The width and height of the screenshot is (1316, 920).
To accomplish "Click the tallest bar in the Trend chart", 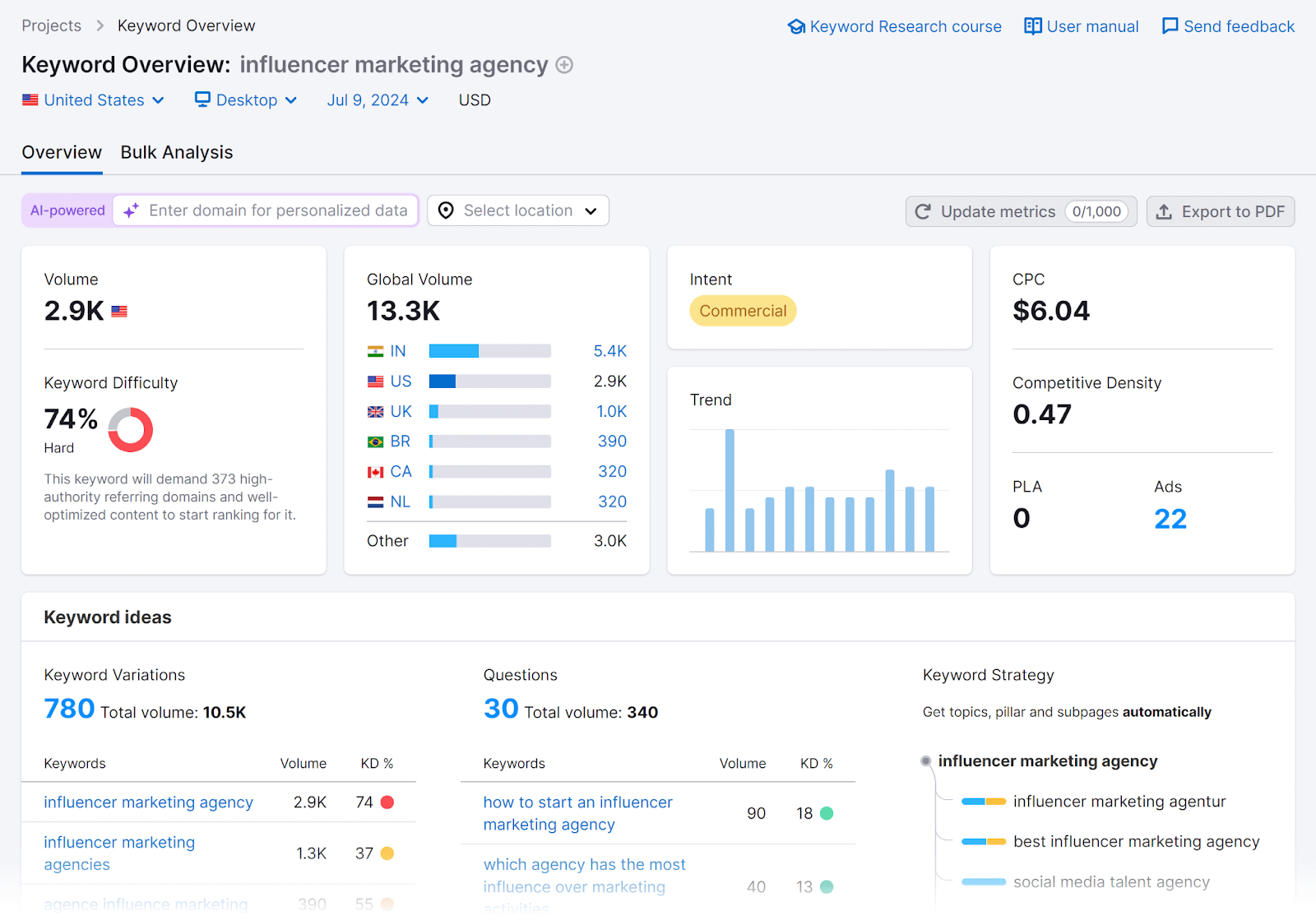I will (x=730, y=490).
